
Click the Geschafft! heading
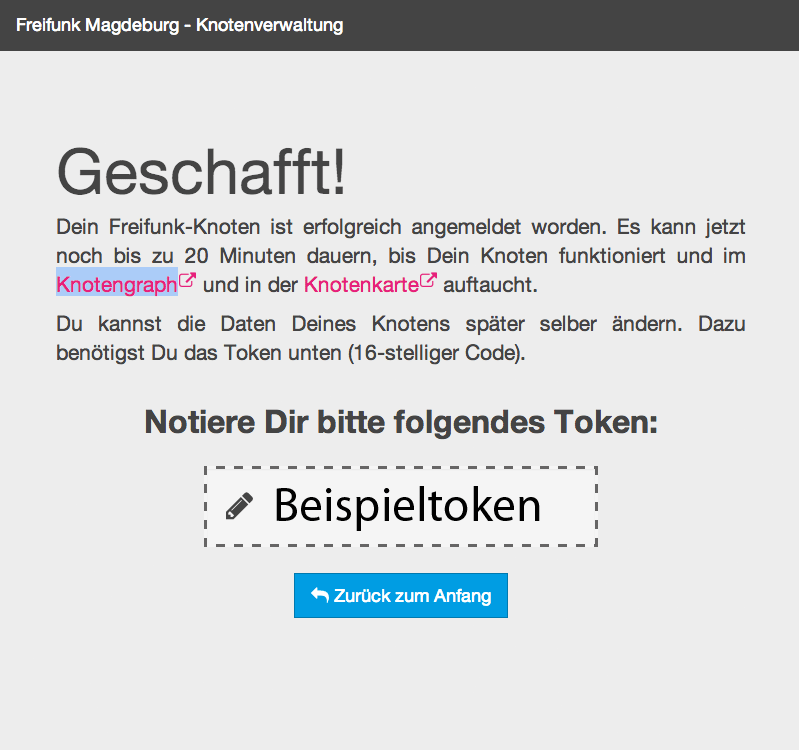tap(201, 172)
